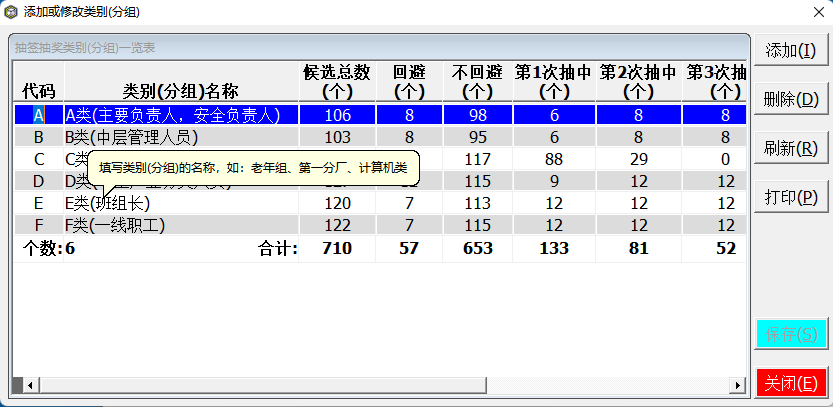833x407 pixels.
Task: Click 不回避 value 95 in row B
Action: 478,137
